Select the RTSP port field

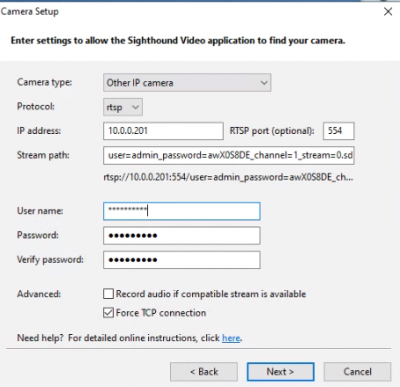[x=338, y=131]
